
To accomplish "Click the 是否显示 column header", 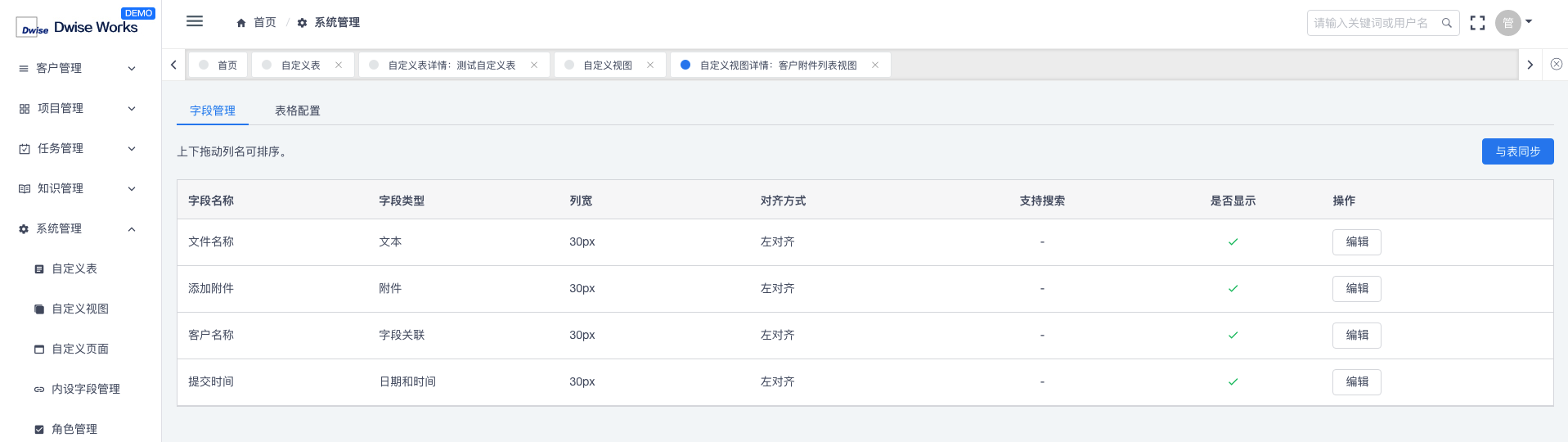I will 1233,201.
